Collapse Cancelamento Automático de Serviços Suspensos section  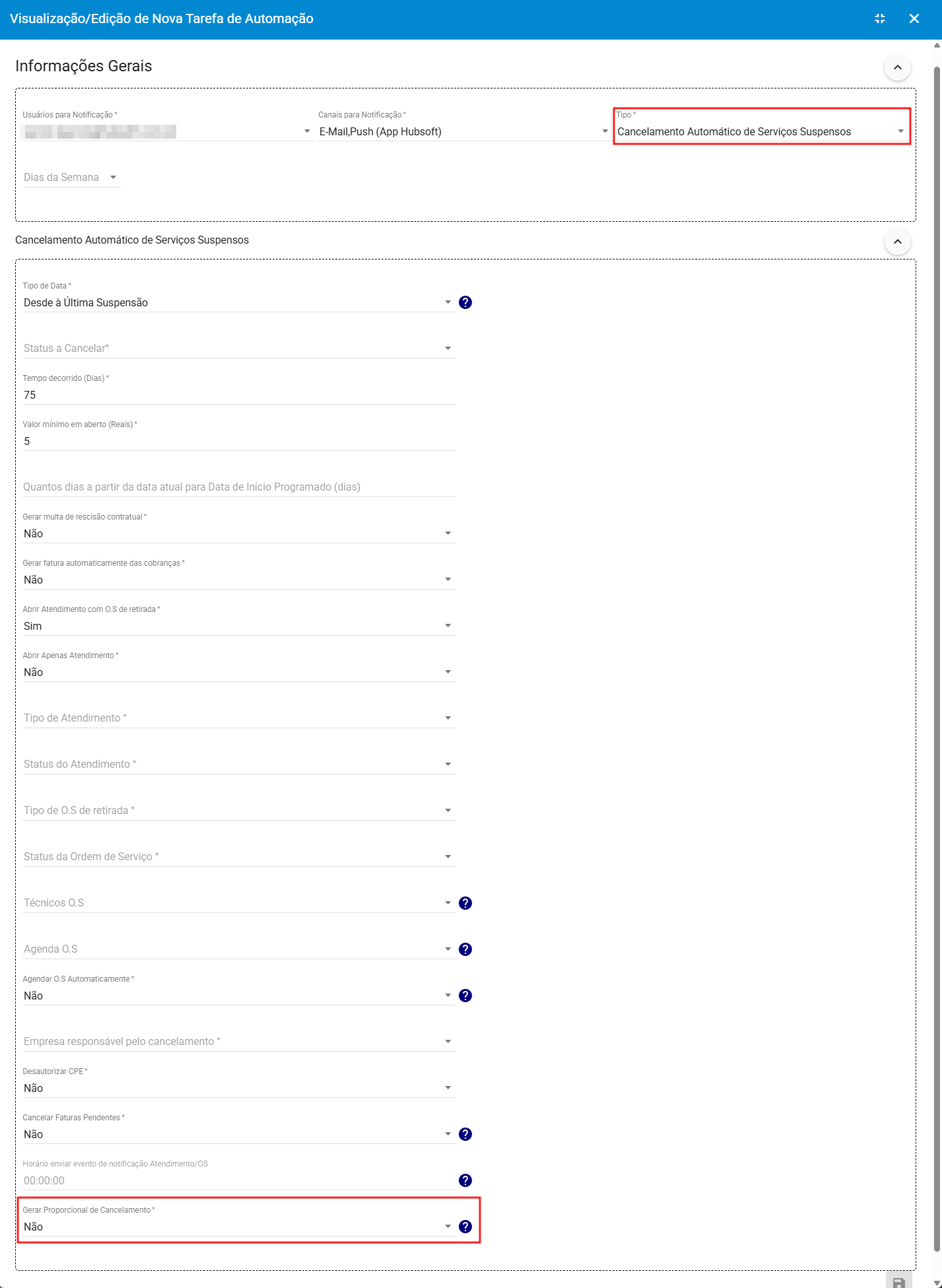tap(897, 242)
